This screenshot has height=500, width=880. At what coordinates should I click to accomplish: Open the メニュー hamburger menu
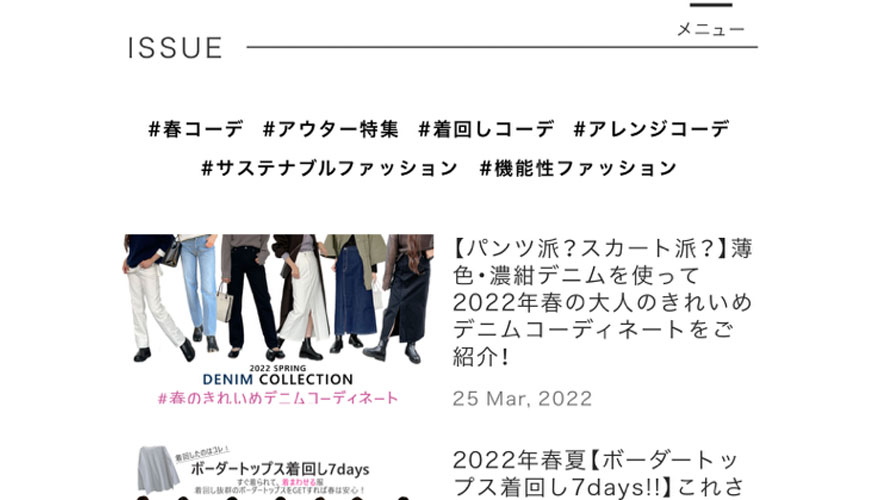point(711,19)
